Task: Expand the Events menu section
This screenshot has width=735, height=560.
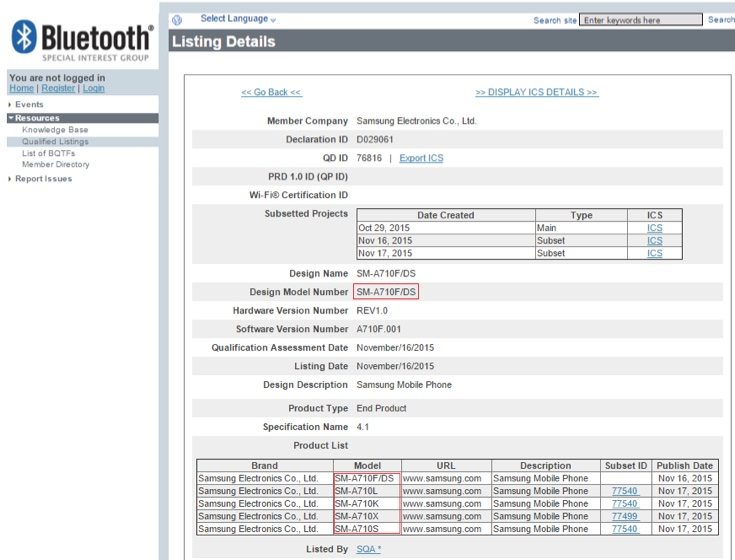Action: click(x=29, y=105)
